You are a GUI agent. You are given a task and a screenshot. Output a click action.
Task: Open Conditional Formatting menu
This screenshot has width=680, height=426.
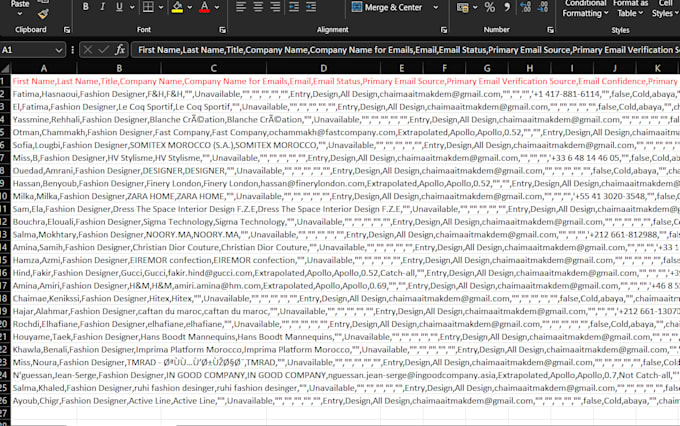pyautogui.click(x=585, y=8)
